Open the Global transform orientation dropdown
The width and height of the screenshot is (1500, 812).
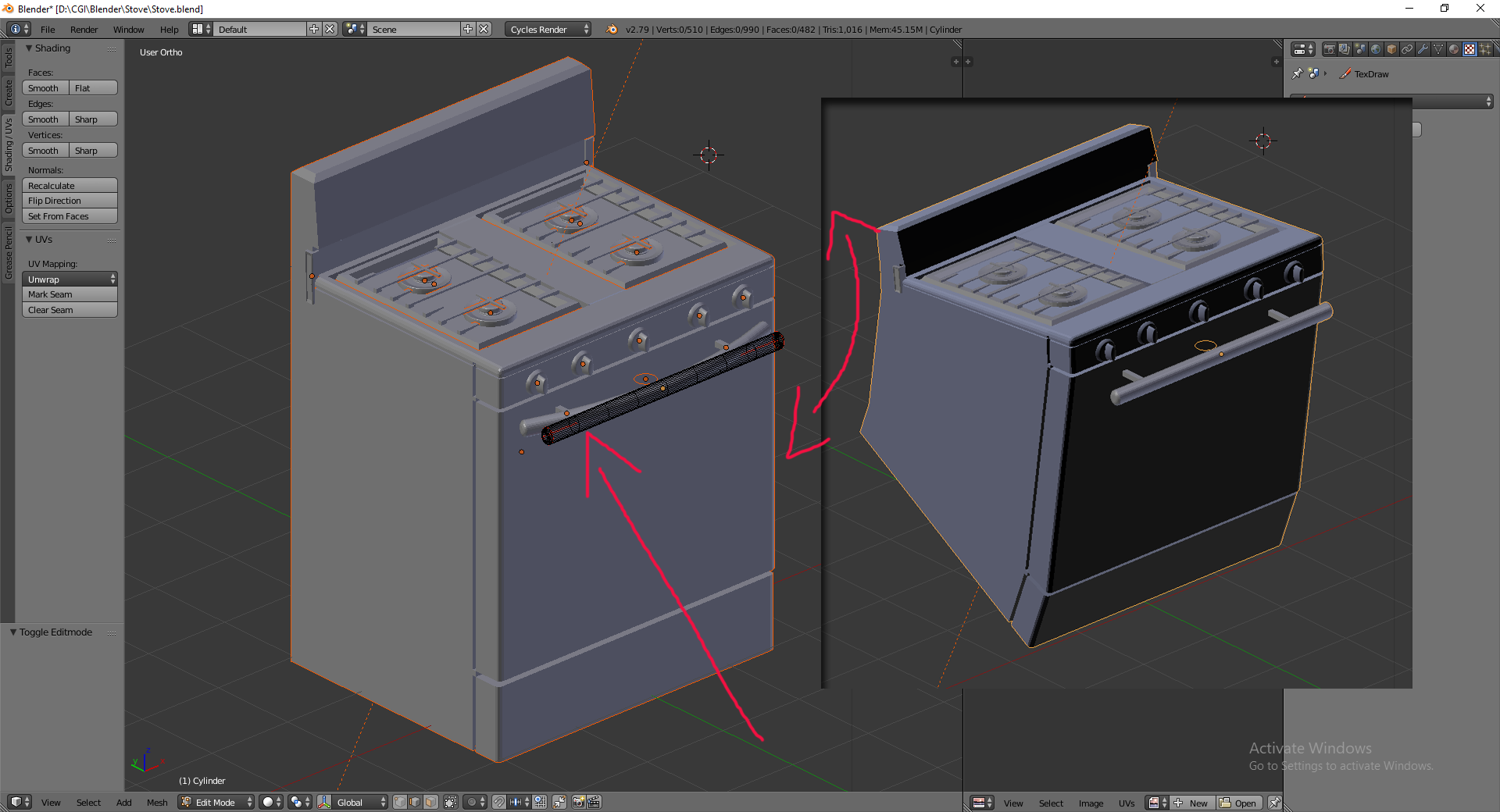360,802
